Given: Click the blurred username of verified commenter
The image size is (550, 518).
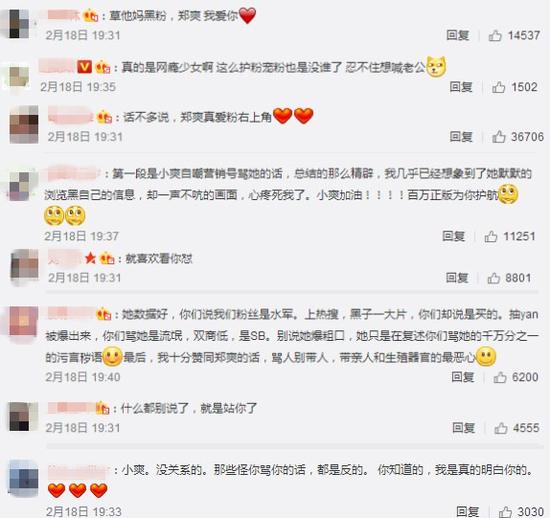Looking at the screenshot, I should 58,66.
